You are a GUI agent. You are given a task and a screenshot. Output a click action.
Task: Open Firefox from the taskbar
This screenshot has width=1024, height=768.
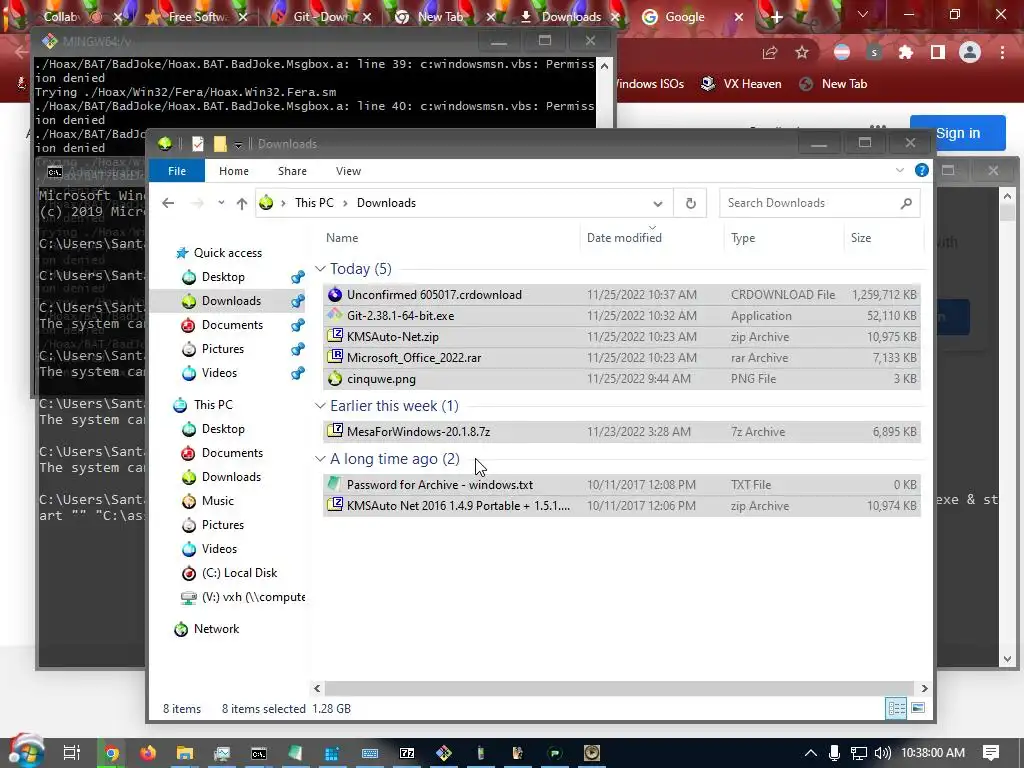click(148, 753)
